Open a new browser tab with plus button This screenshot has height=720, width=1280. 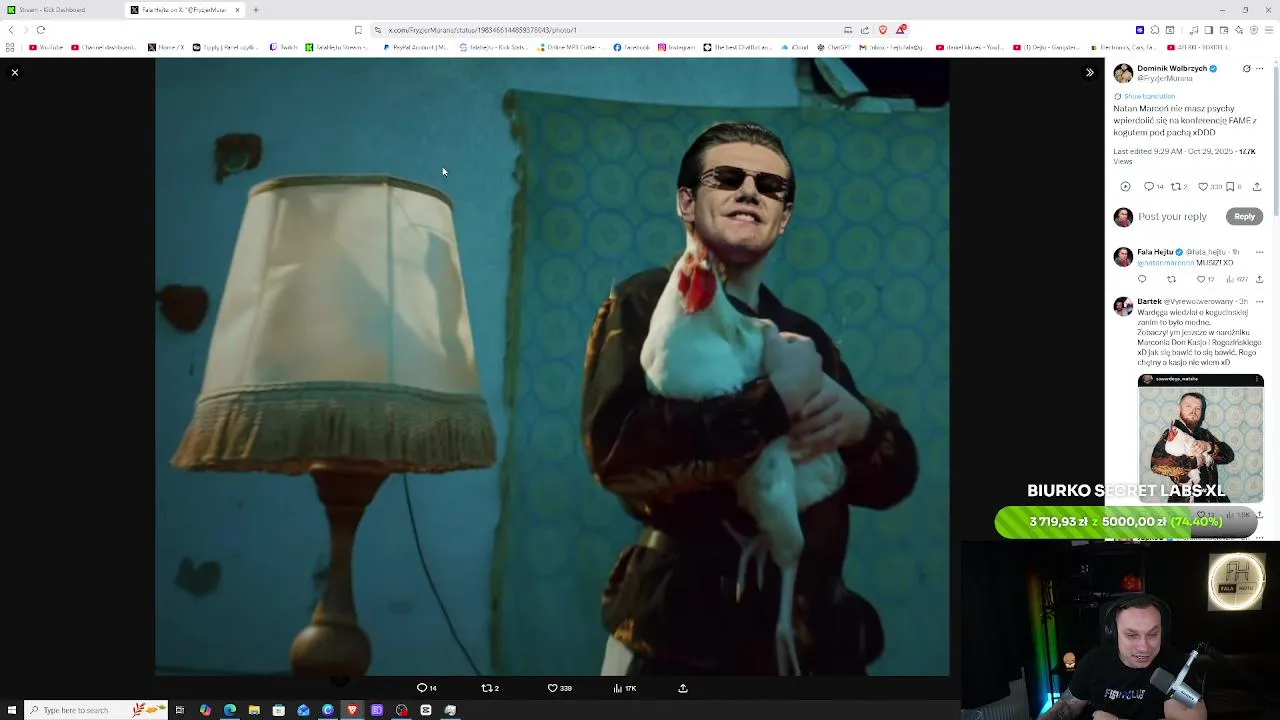coord(256,10)
